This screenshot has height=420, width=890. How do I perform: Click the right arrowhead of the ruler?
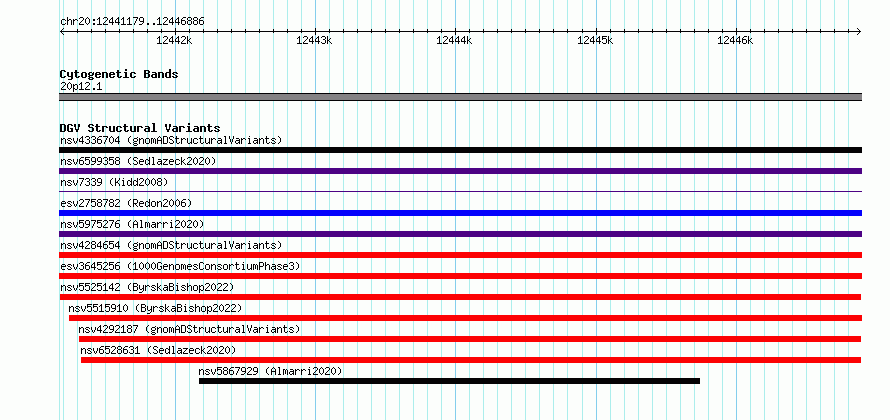[859, 31]
